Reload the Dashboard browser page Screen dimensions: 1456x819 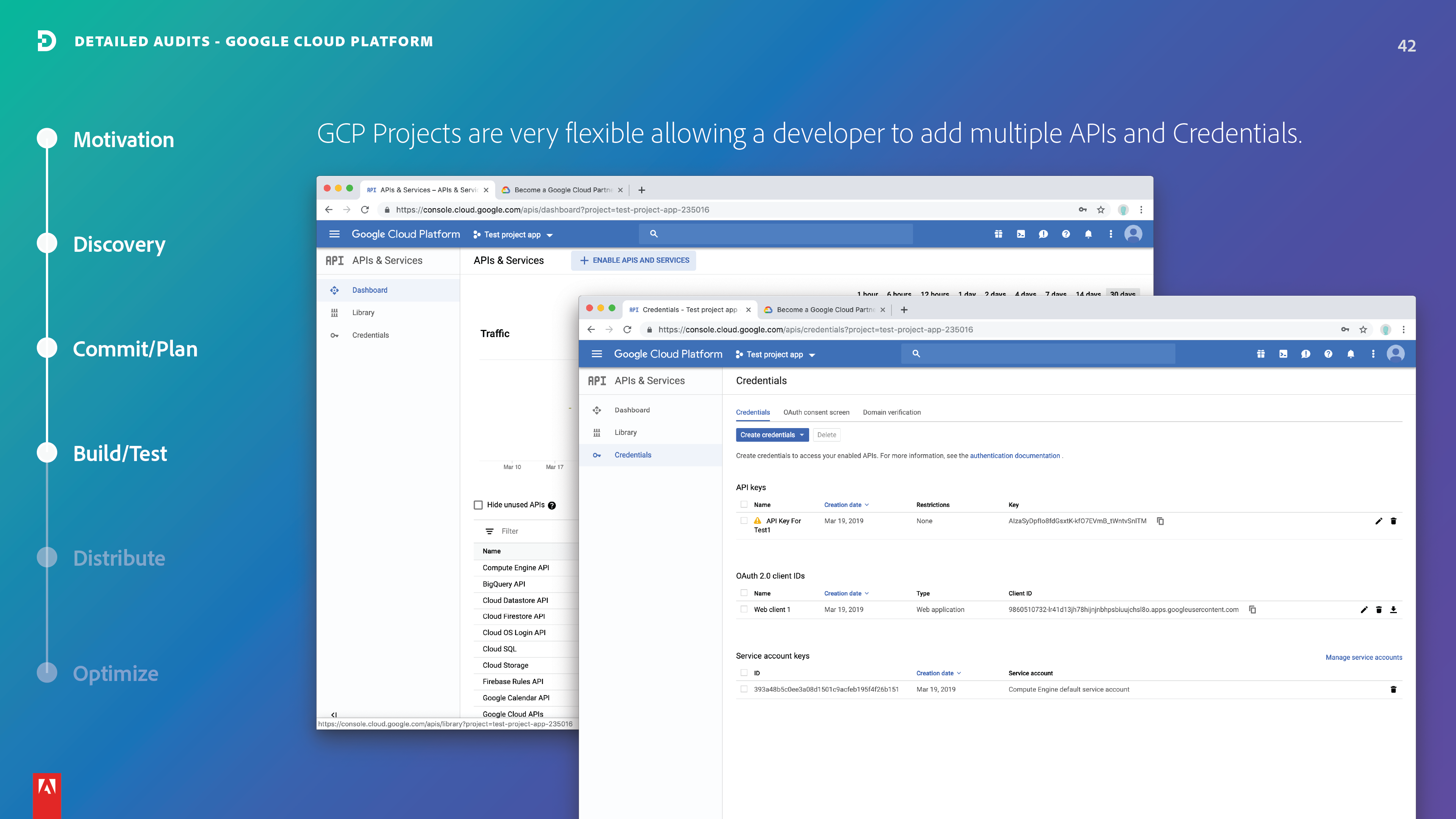[365, 210]
